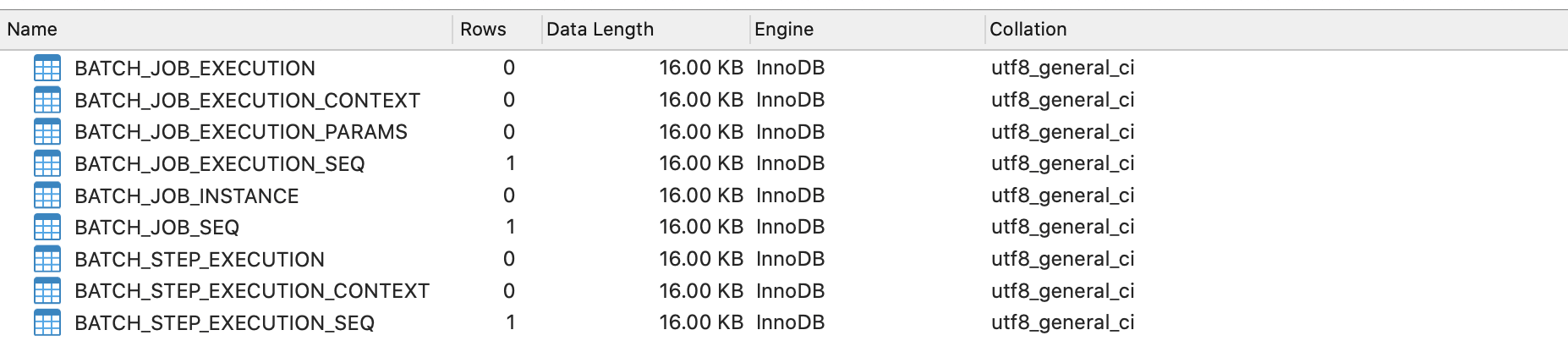Click the BATCH_JOB_INSTANCE table icon
The height and width of the screenshot is (352, 1568).
click(x=47, y=195)
